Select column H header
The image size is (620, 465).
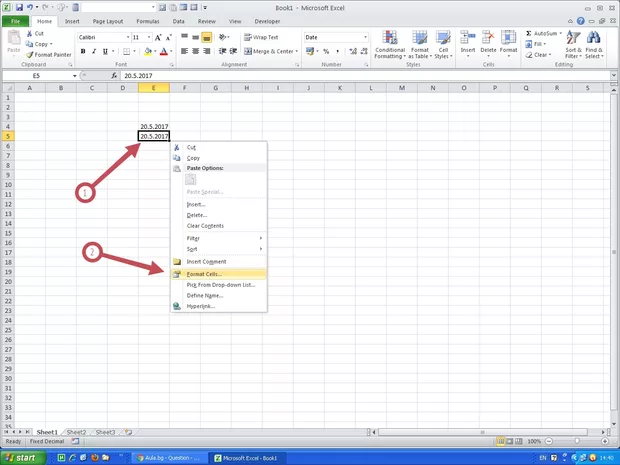click(246, 88)
